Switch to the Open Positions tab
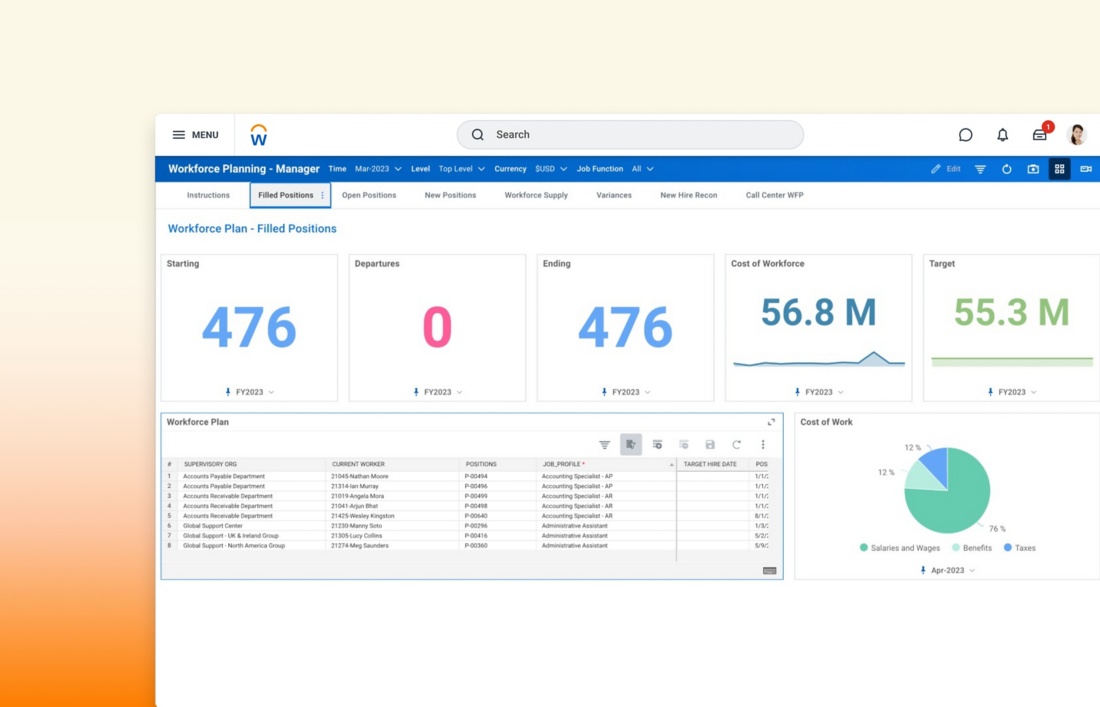This screenshot has height=707, width=1100. pos(369,195)
